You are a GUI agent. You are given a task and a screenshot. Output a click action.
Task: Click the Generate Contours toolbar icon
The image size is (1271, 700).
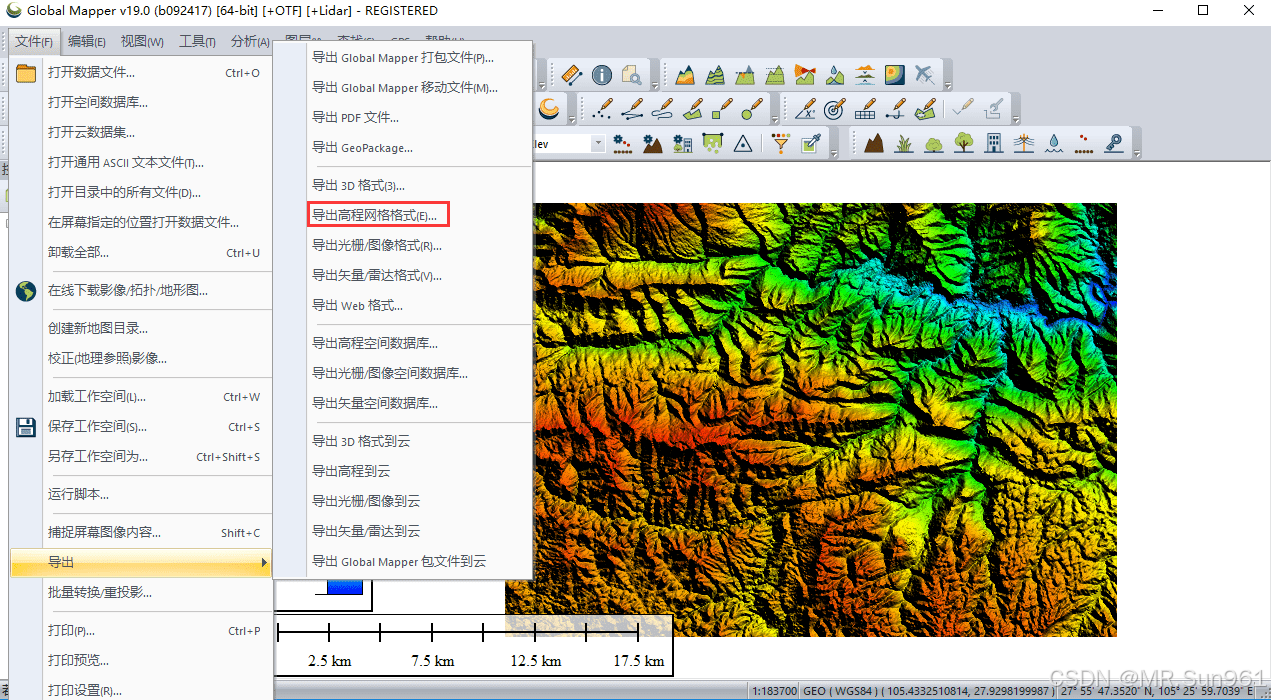click(715, 75)
